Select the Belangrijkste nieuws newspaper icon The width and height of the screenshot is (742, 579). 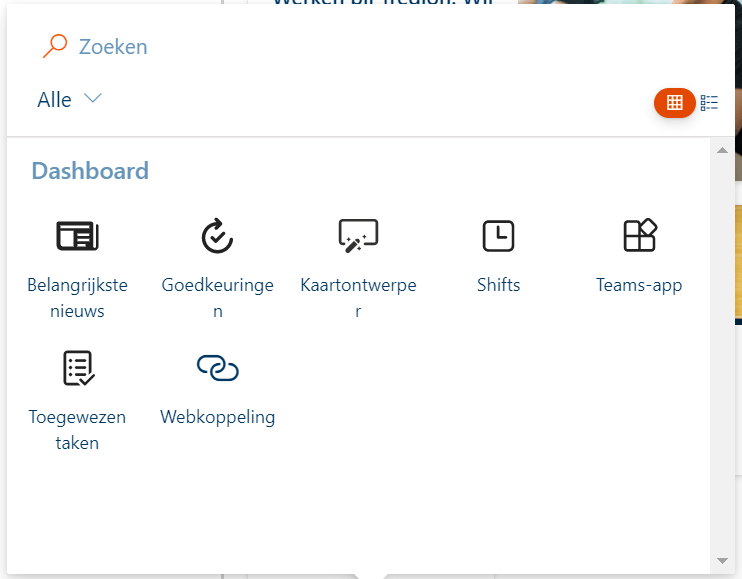(x=77, y=236)
